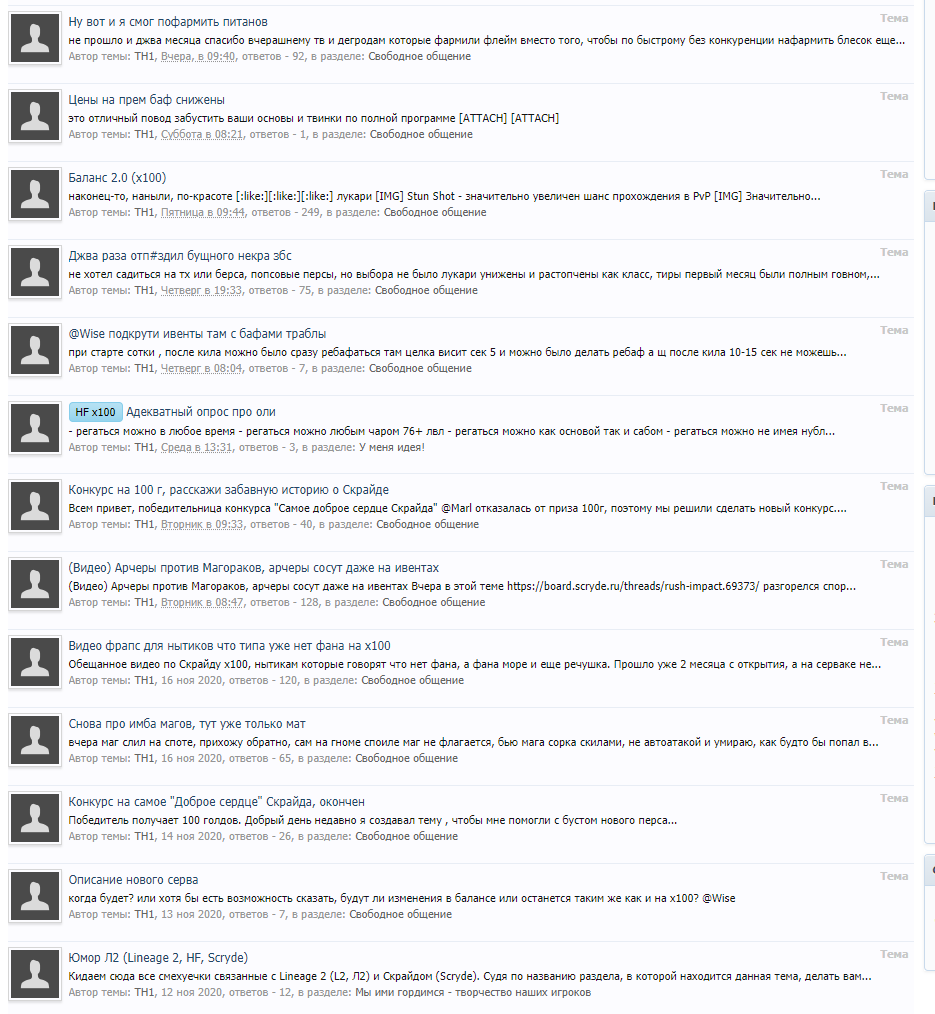
Task: Open thread "Конкурс на 100 г" about Скрайд
Action: click(229, 490)
